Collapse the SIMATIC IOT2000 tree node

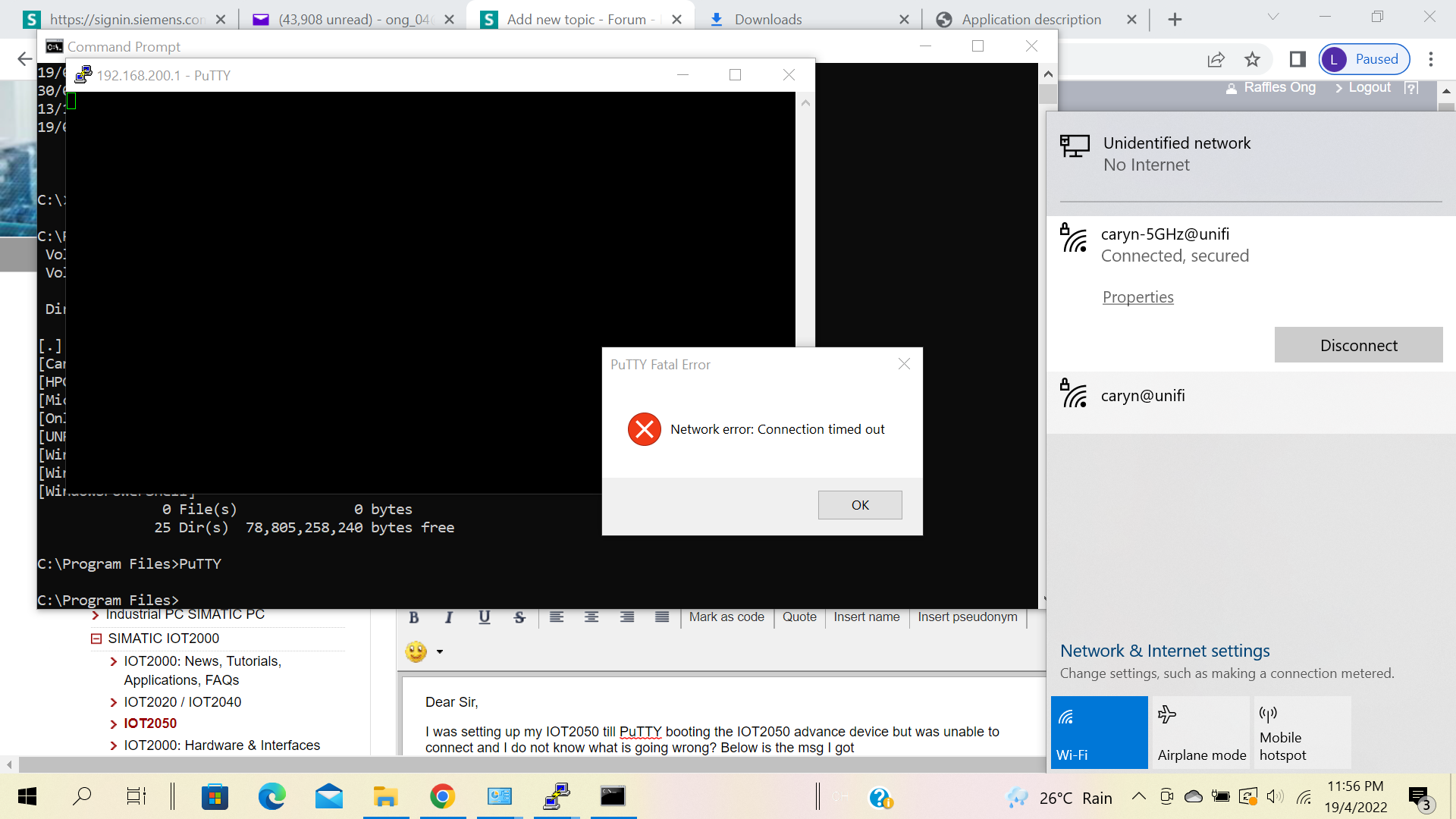click(x=96, y=639)
